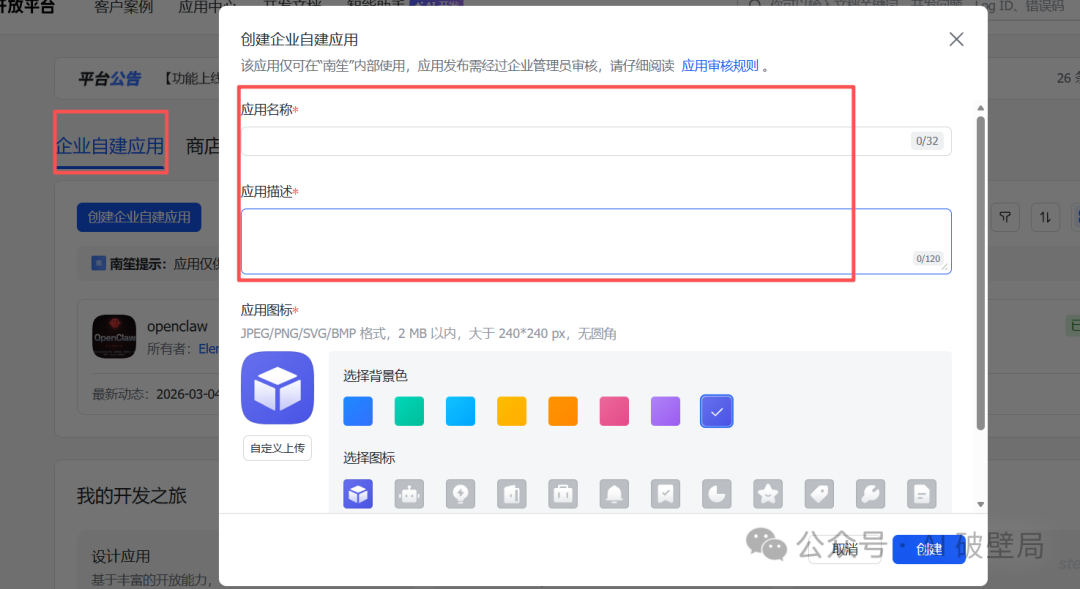
Task: Switch to 企业自建应用 tab
Action: [110, 145]
